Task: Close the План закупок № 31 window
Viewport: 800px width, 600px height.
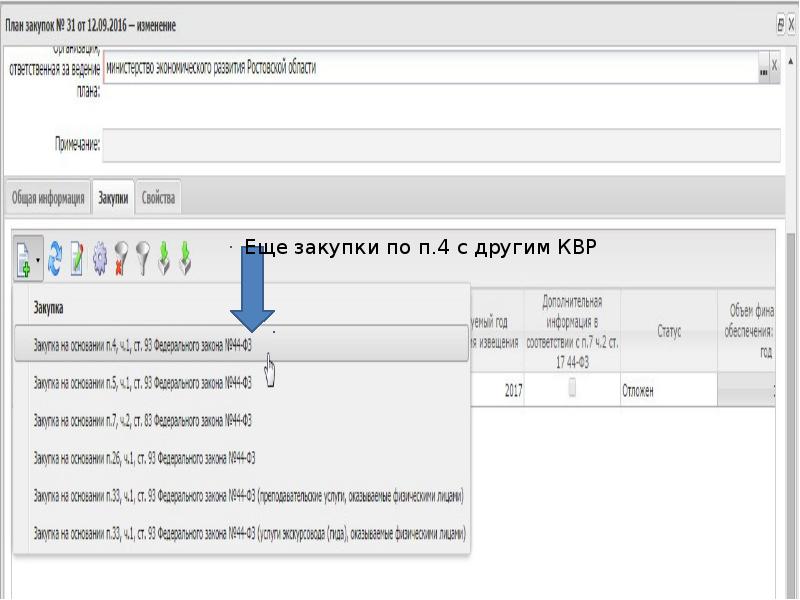Action: click(x=791, y=24)
